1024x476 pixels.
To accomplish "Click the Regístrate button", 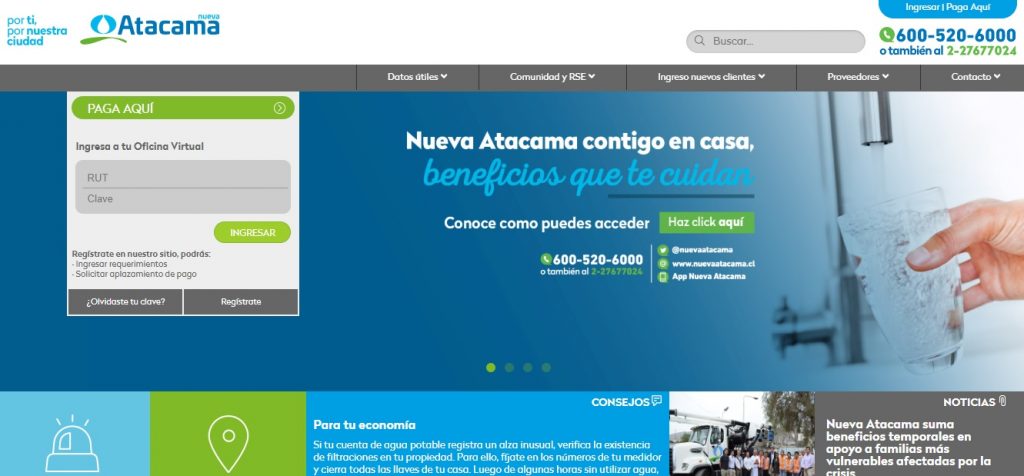I will (241, 302).
